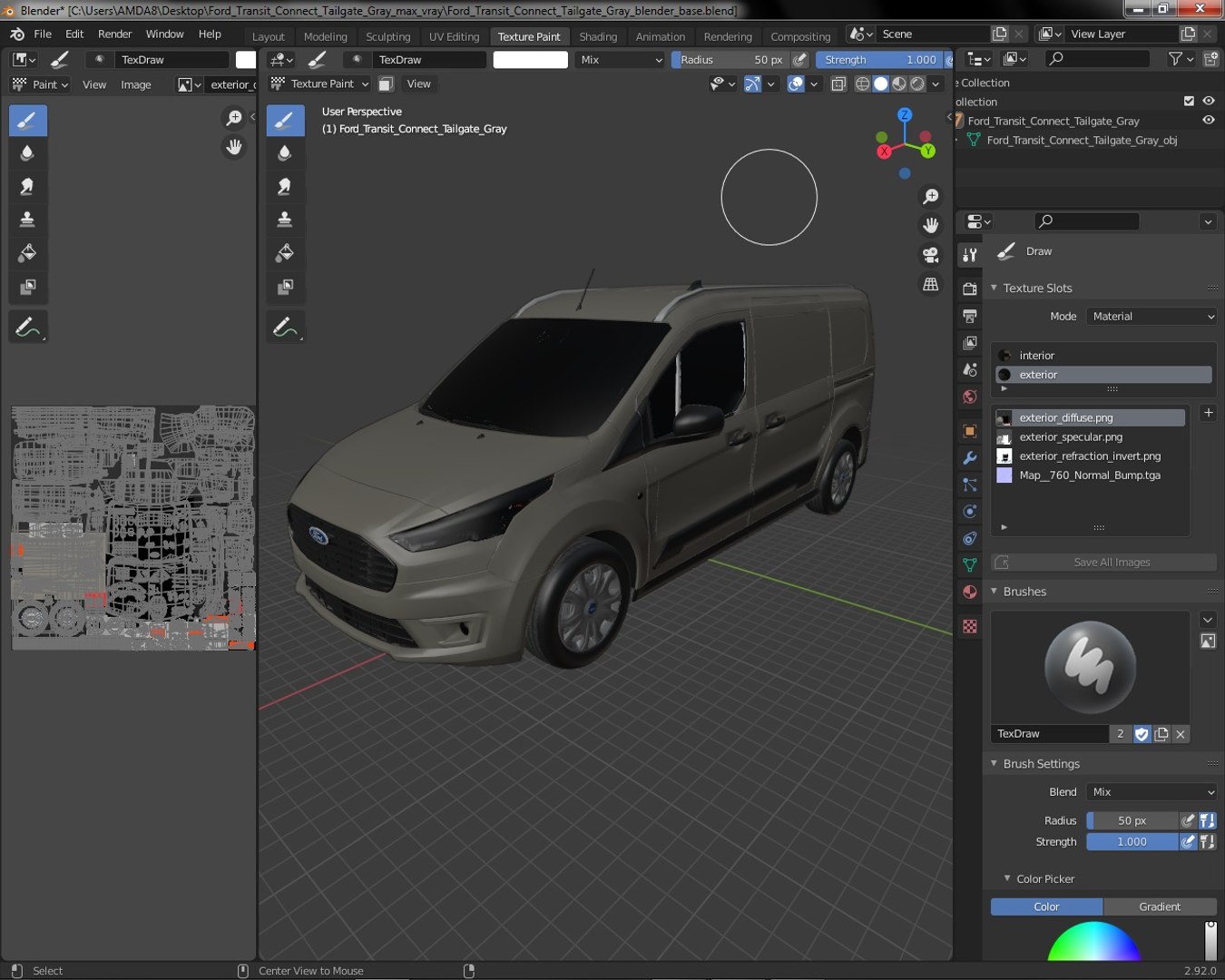Open the Render menu
1225x980 pixels.
pos(115,34)
